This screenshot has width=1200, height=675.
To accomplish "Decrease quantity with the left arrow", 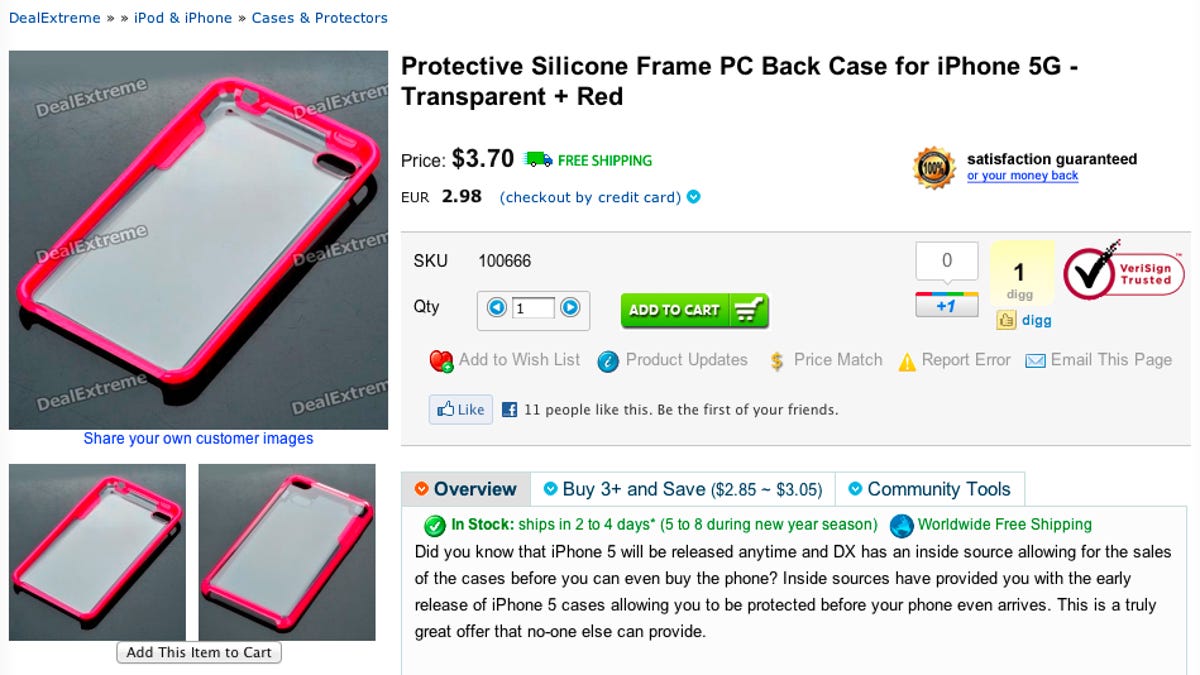I will [x=496, y=308].
